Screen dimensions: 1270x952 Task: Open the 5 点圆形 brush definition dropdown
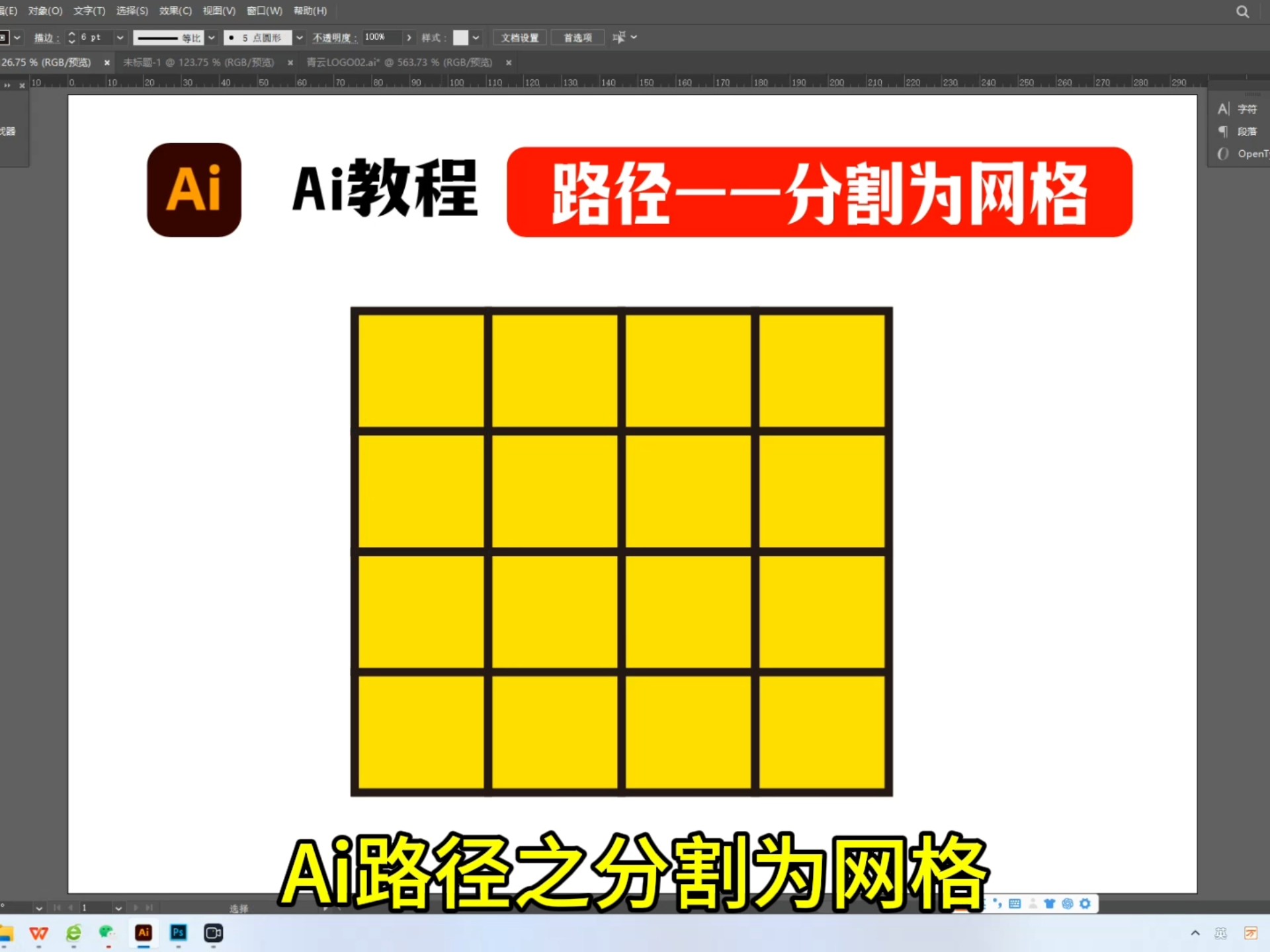tap(300, 38)
